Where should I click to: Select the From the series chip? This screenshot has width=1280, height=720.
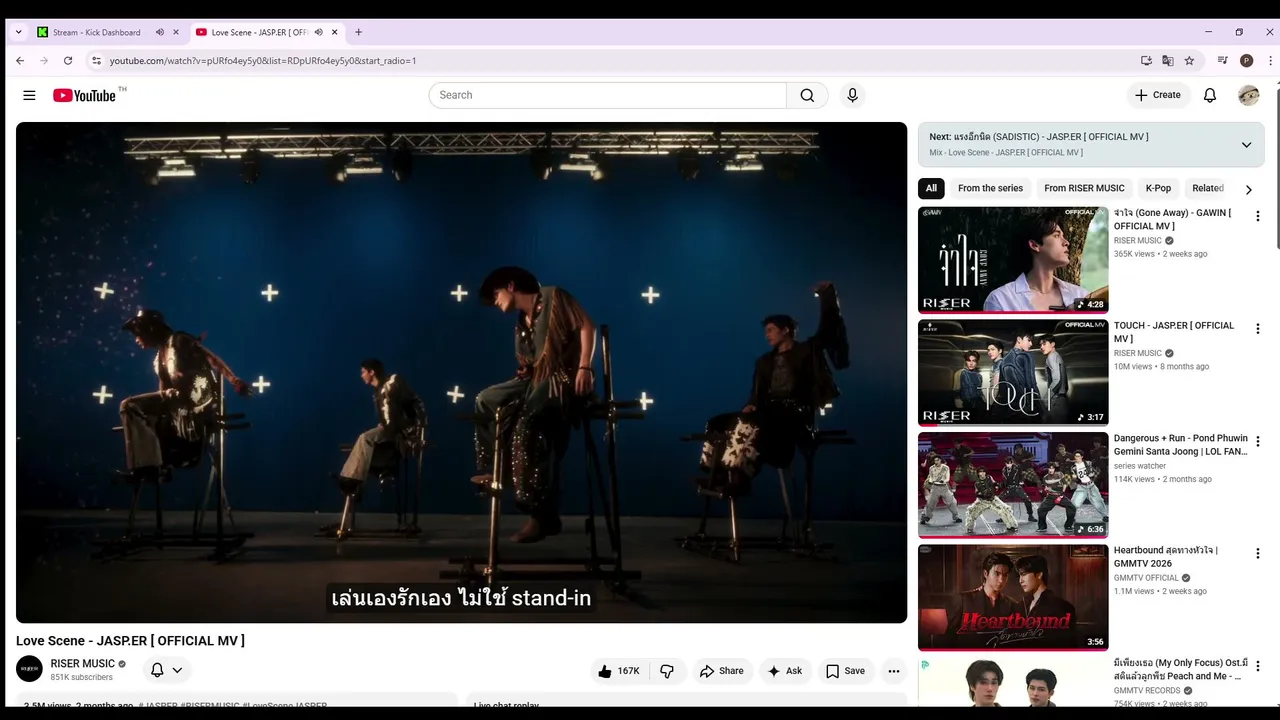pos(990,188)
